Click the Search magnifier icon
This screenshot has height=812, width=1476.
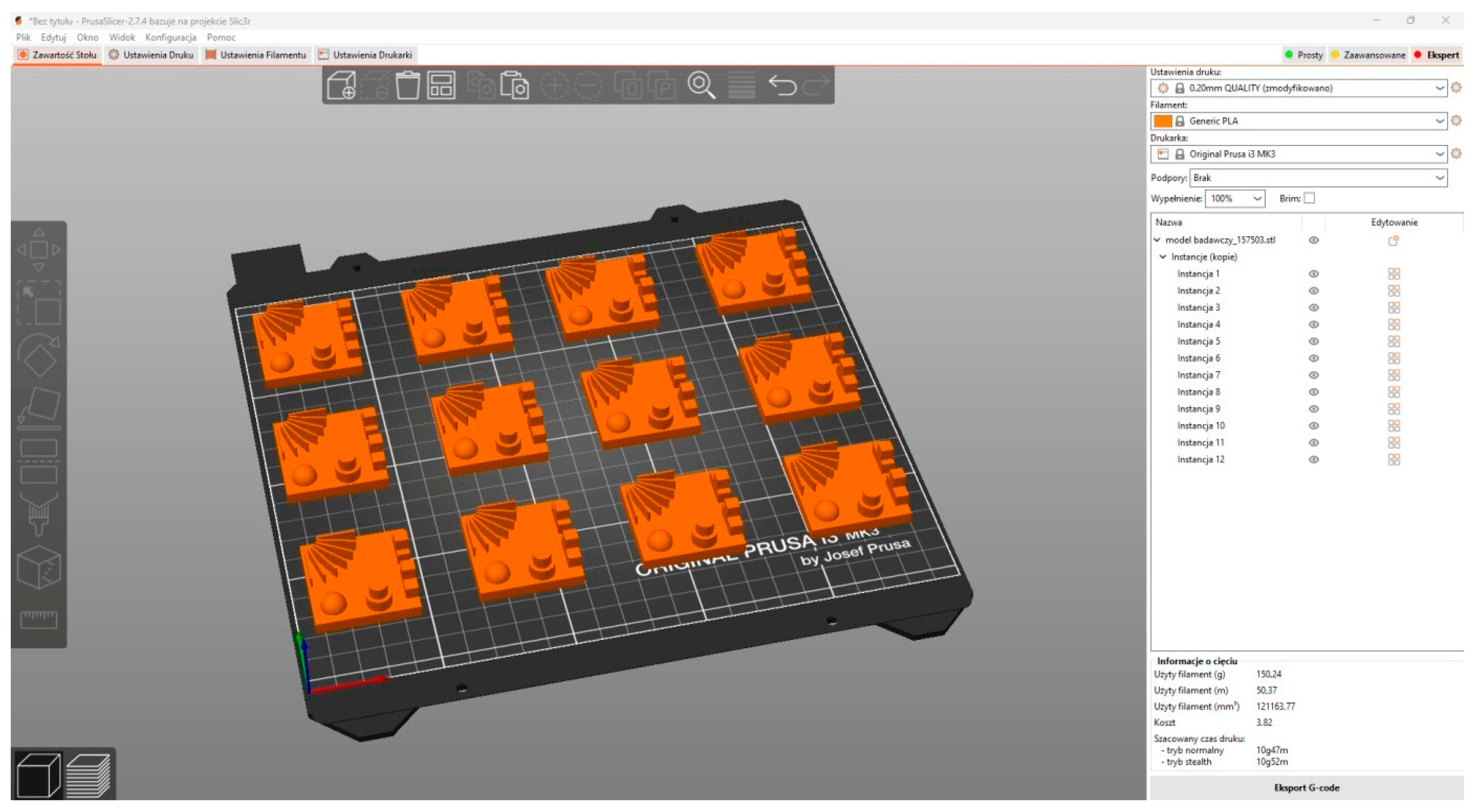click(701, 86)
